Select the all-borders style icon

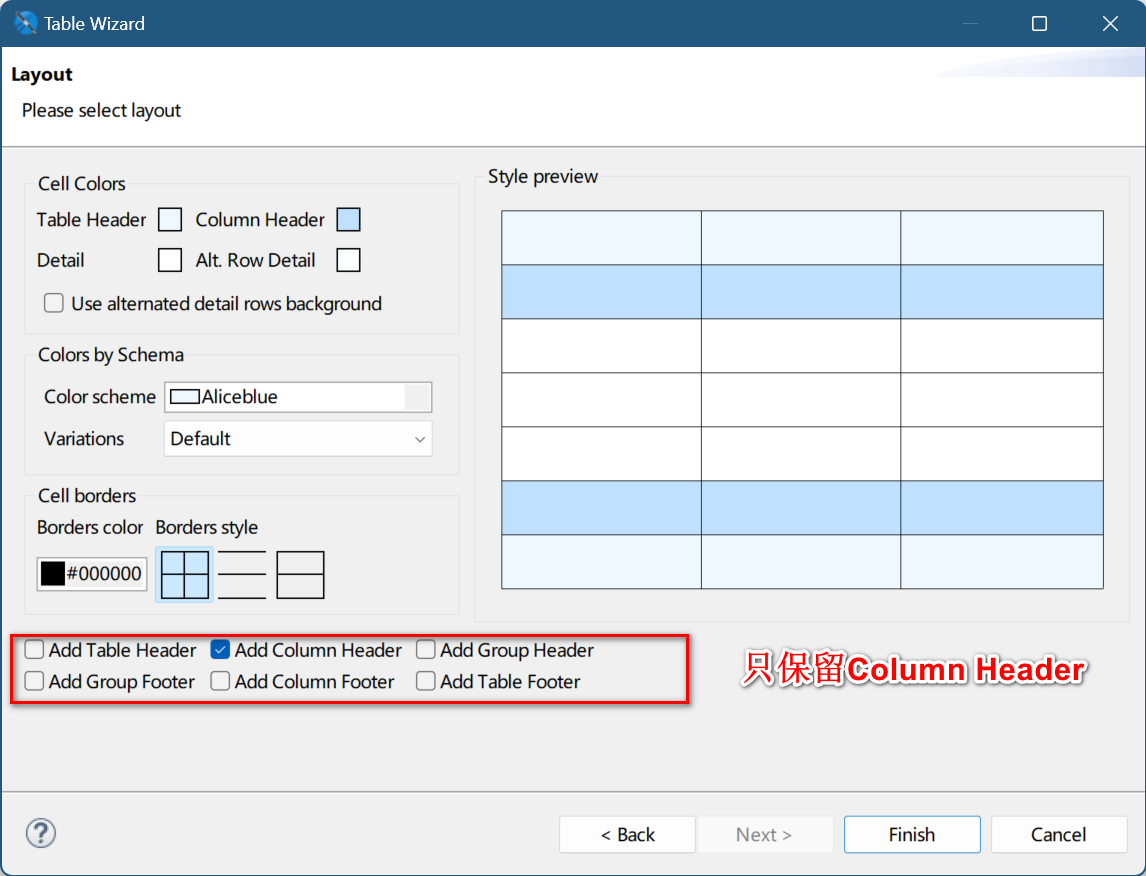tap(183, 574)
